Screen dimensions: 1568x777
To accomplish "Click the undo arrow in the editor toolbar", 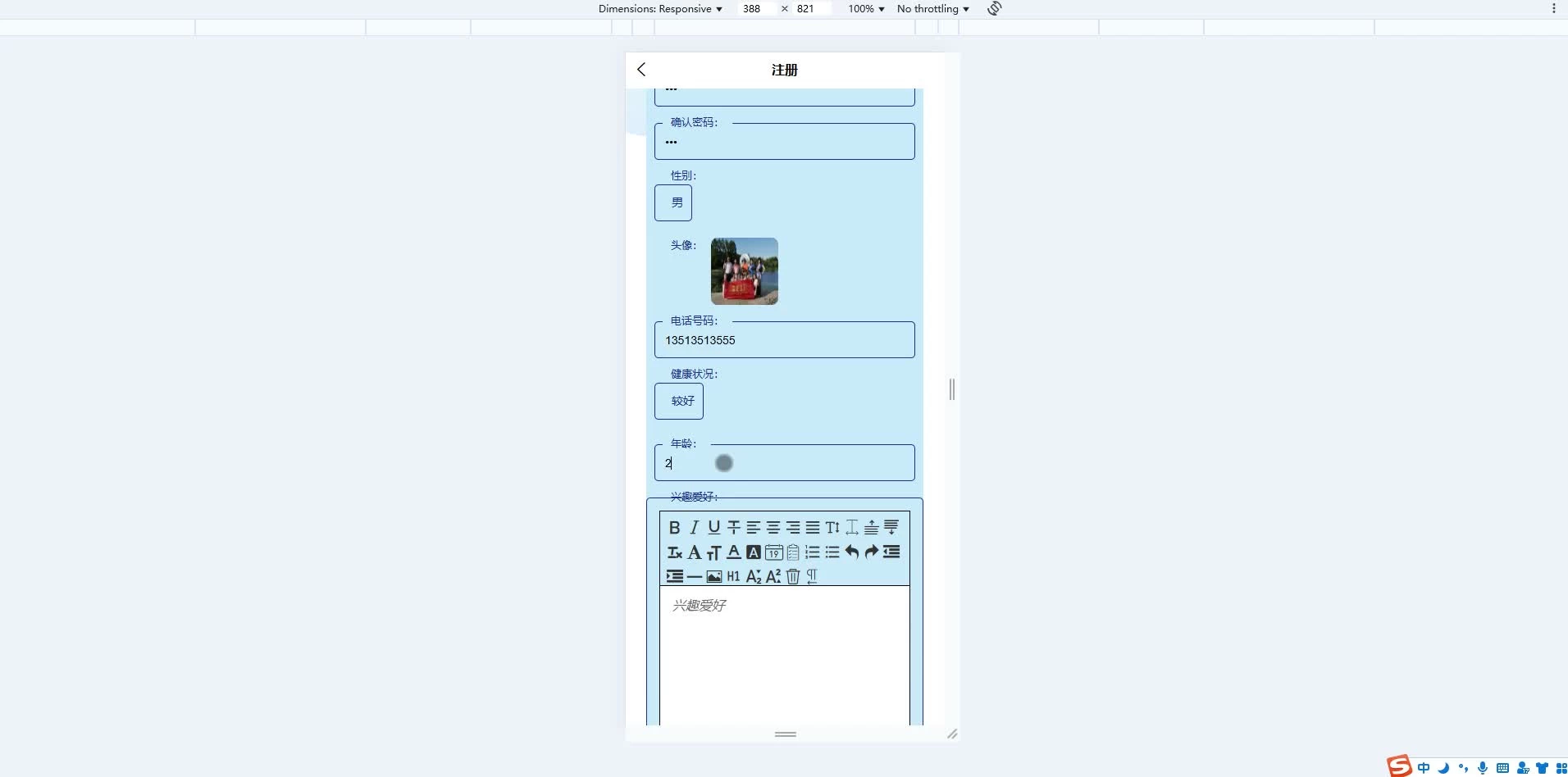I will (x=852, y=552).
